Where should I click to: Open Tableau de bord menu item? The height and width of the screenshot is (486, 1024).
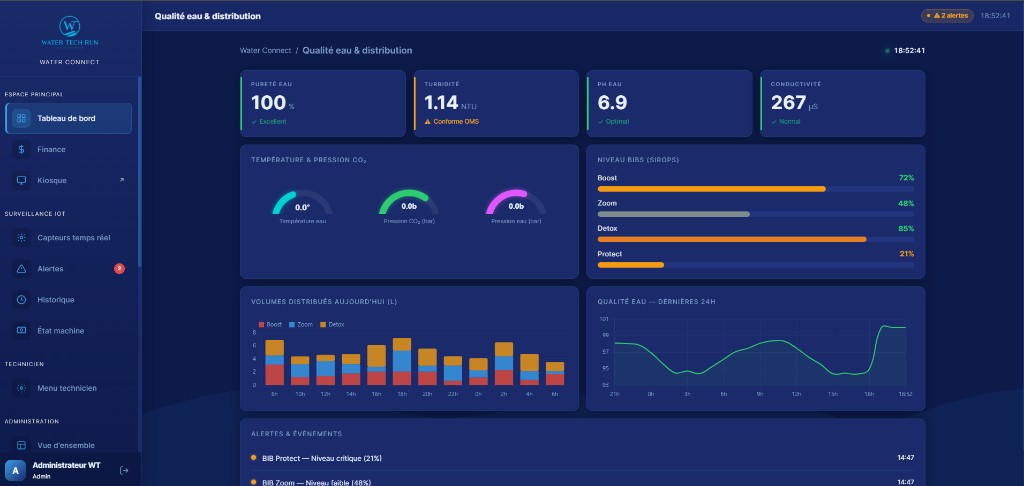(x=69, y=118)
